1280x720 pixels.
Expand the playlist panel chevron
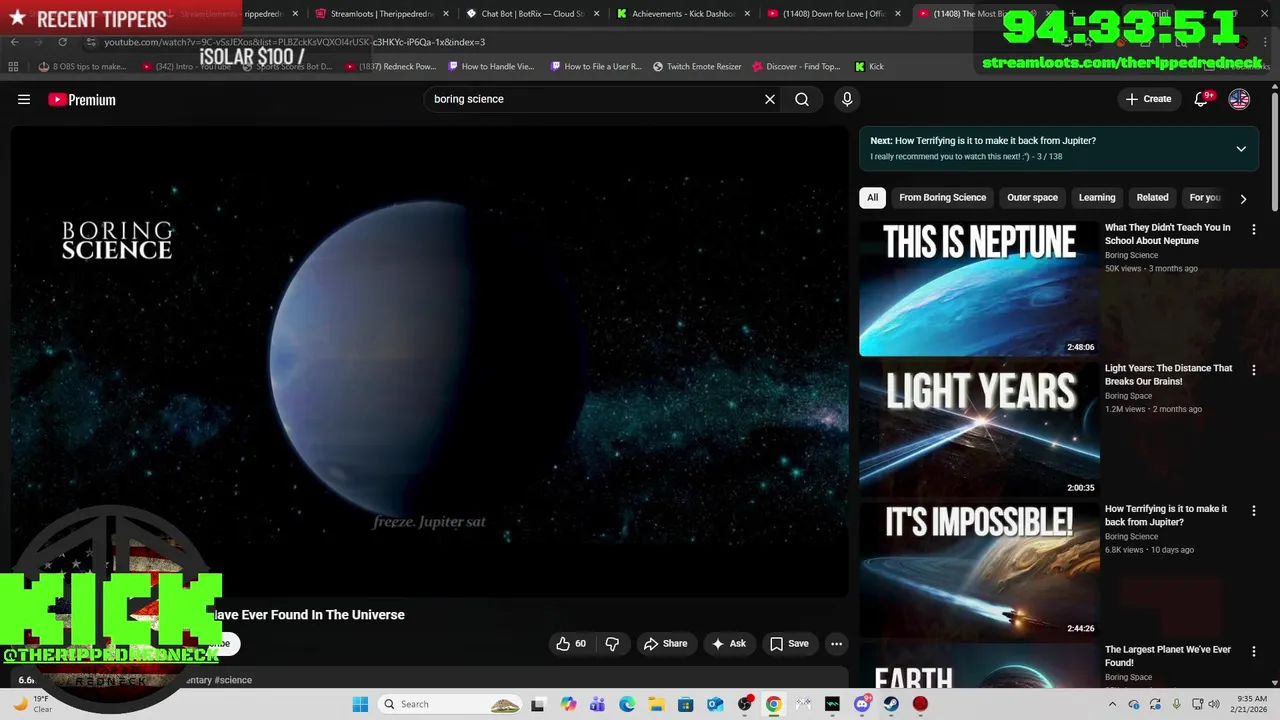[1241, 149]
